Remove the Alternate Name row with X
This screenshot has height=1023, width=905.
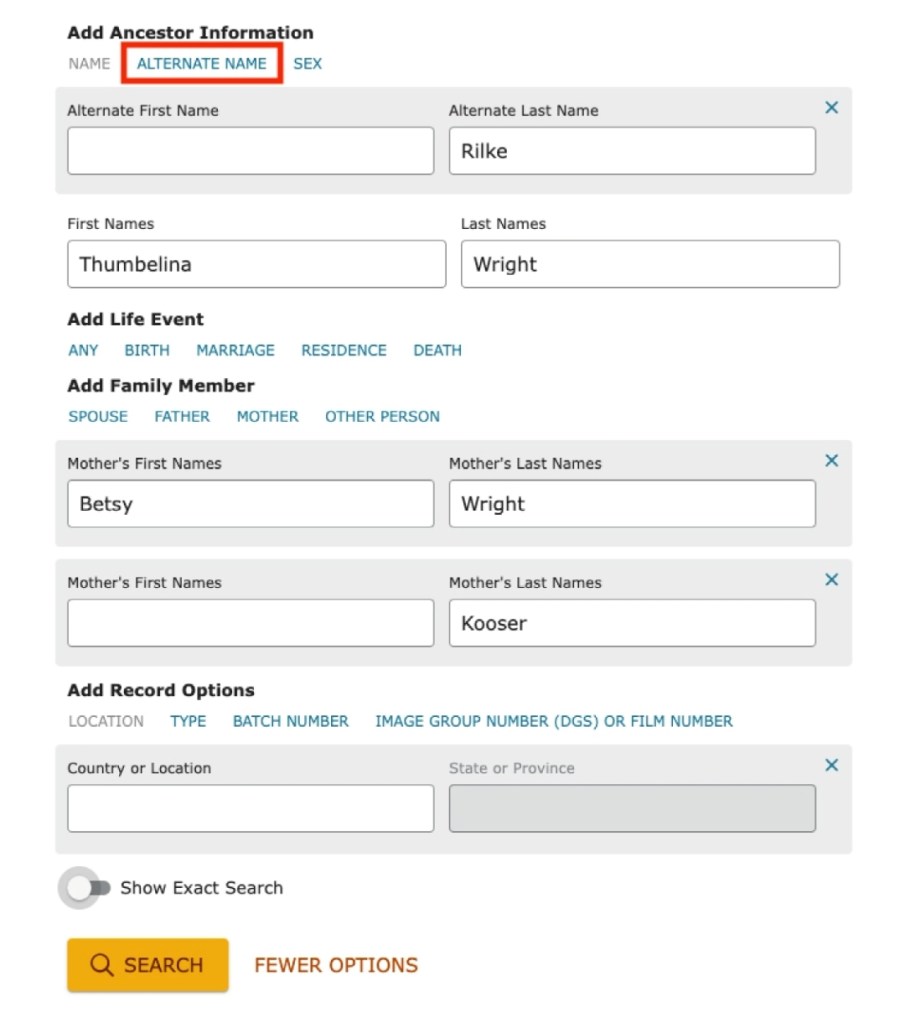[831, 108]
